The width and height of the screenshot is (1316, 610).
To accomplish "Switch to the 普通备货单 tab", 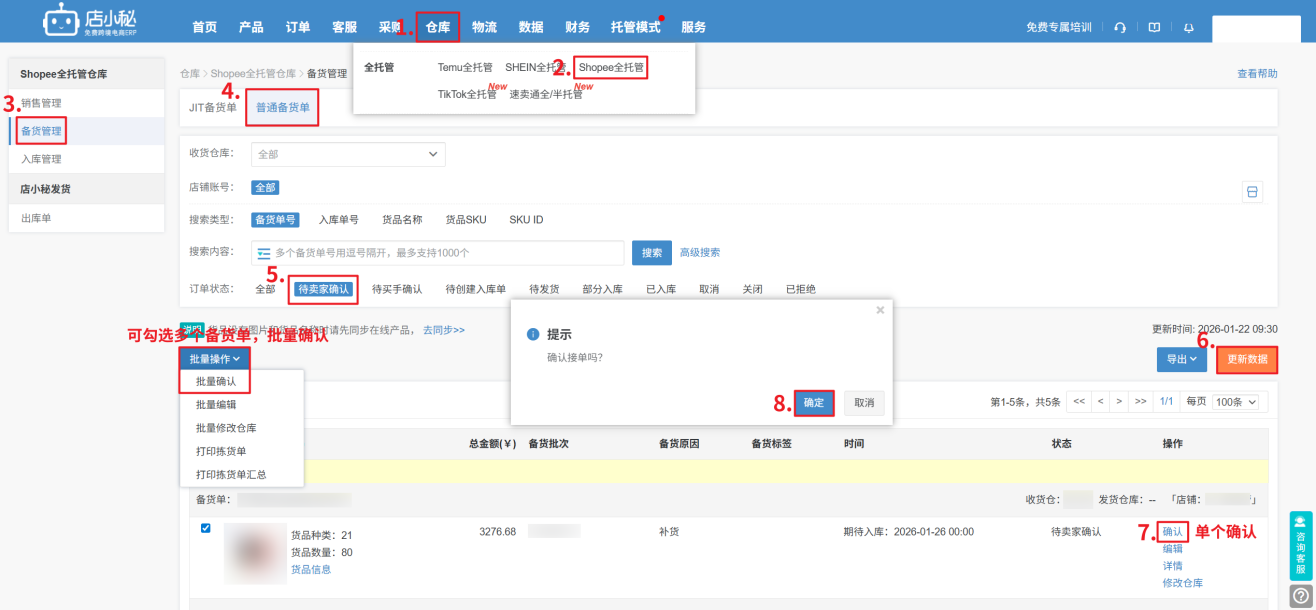I will coord(283,107).
